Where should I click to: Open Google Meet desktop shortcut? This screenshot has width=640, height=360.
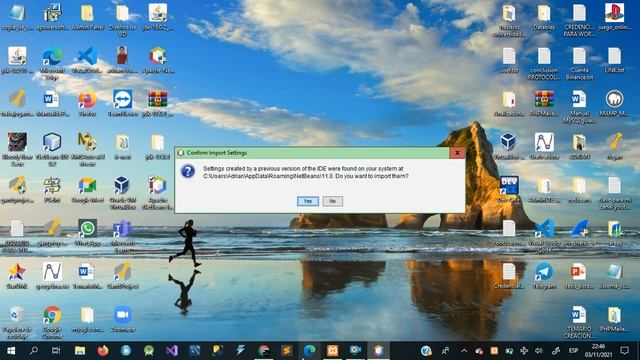click(87, 190)
